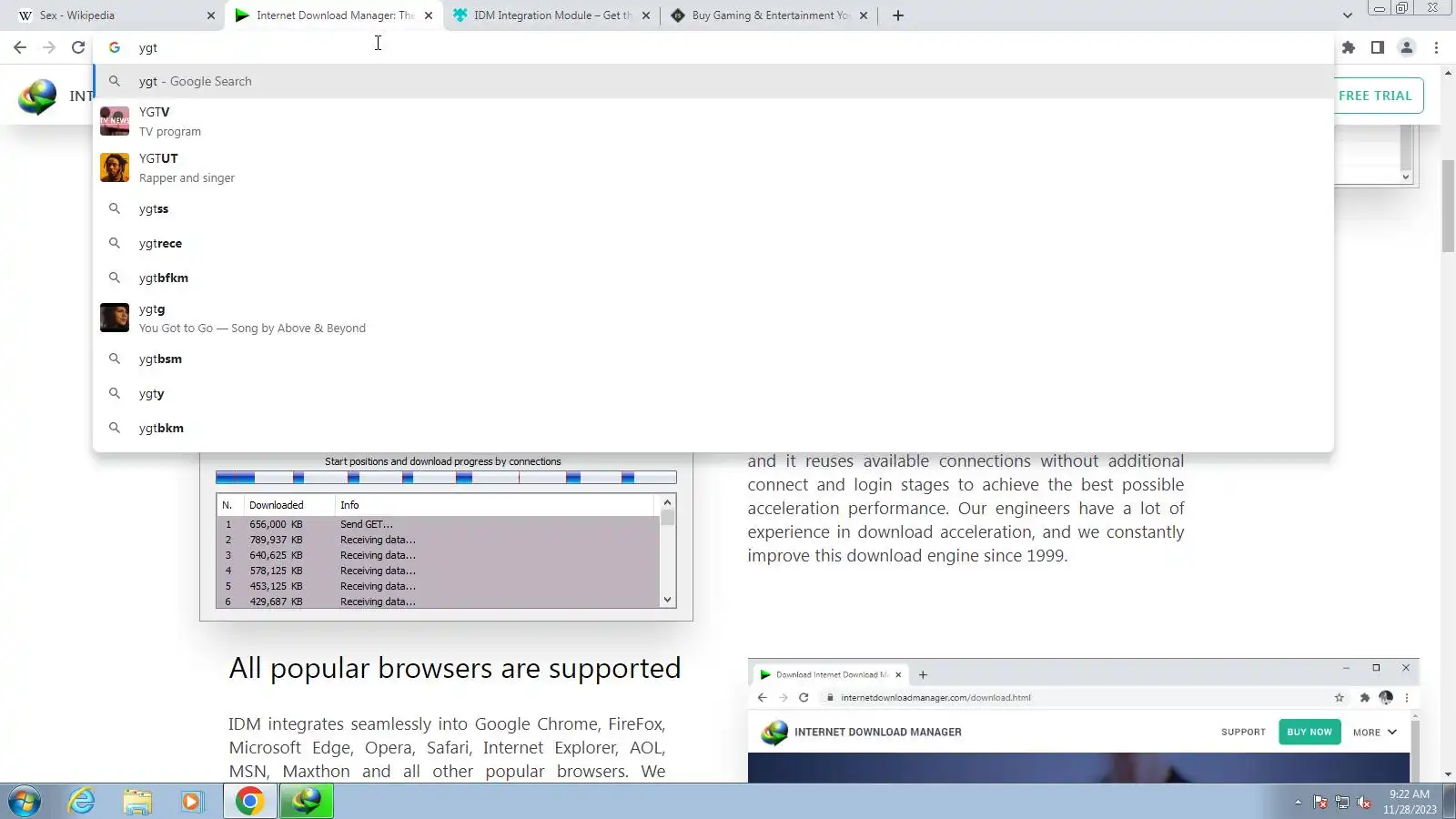Toggle the Chrome side panel icon

[x=1378, y=47]
